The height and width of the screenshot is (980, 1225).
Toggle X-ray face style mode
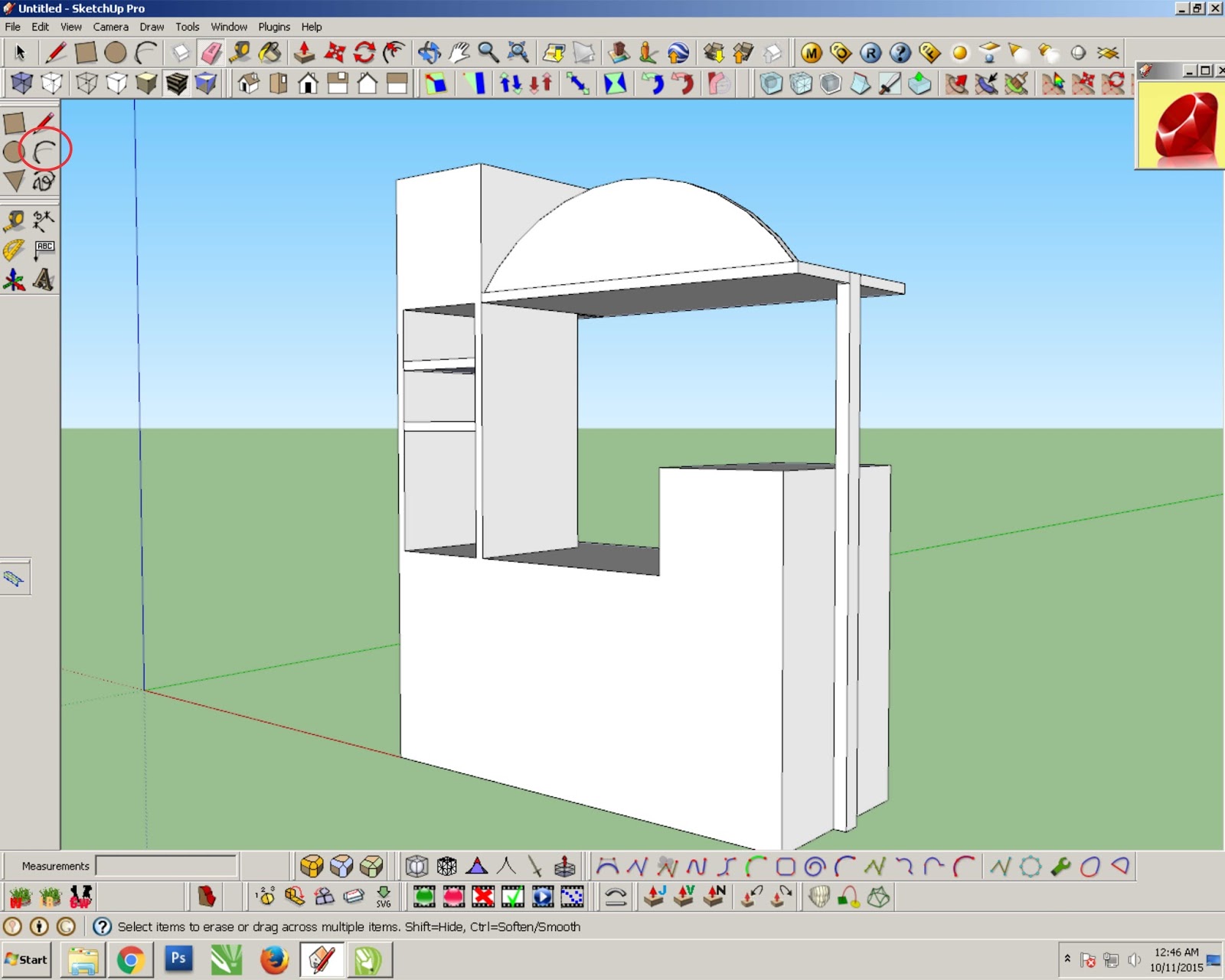click(x=21, y=84)
